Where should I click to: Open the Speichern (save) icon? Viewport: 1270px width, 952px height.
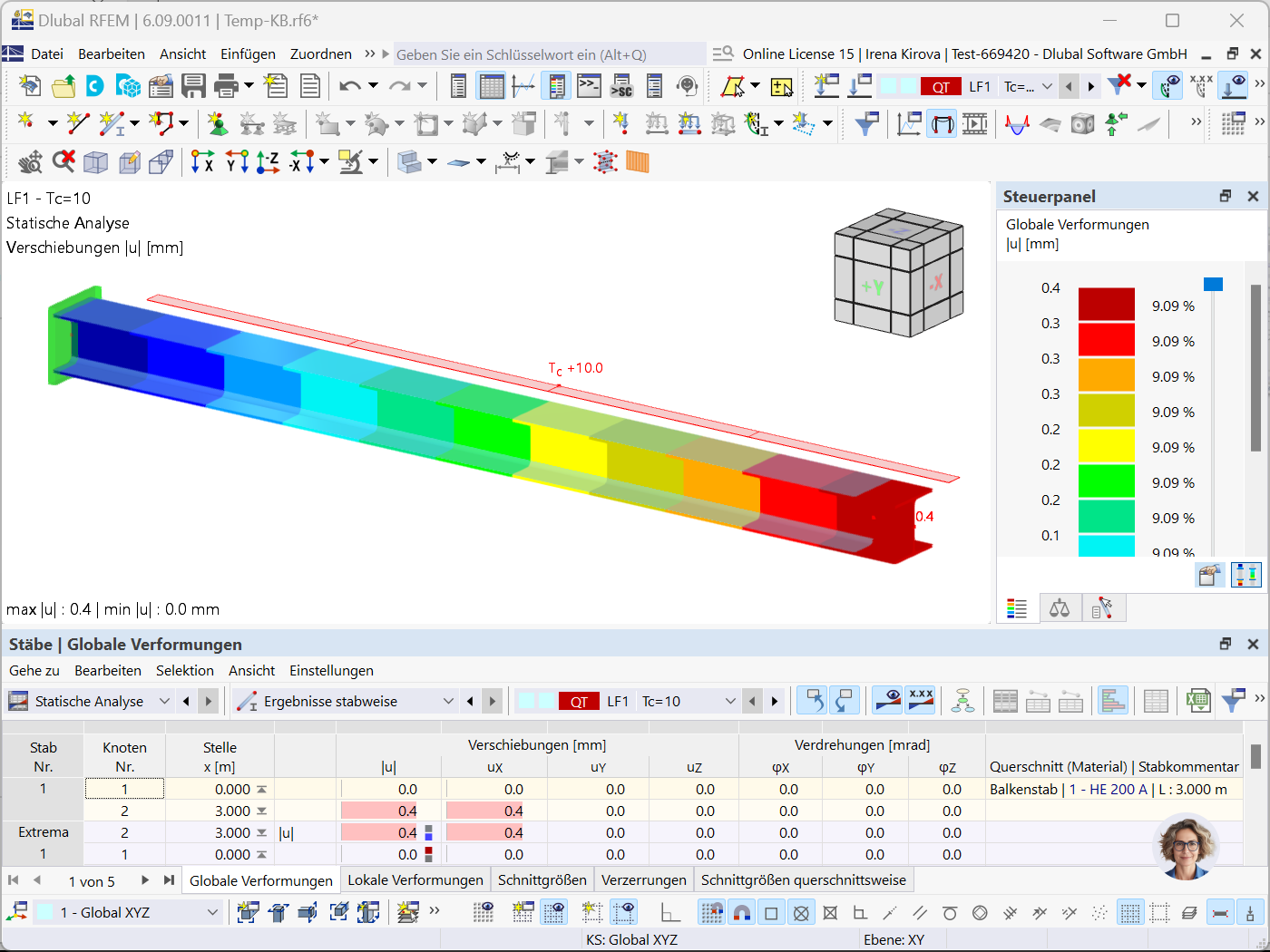click(x=194, y=86)
